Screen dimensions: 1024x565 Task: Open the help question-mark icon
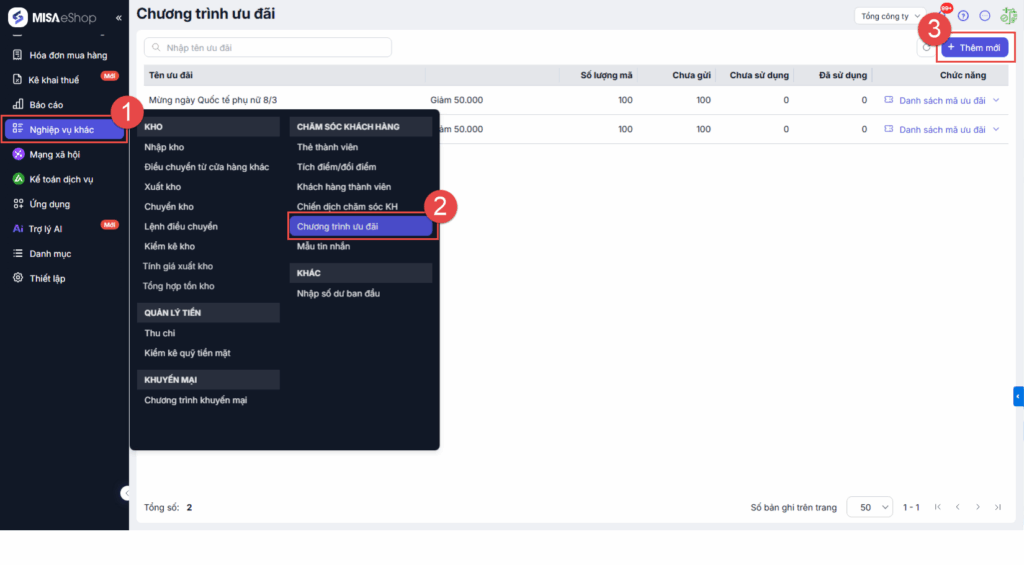click(x=963, y=16)
